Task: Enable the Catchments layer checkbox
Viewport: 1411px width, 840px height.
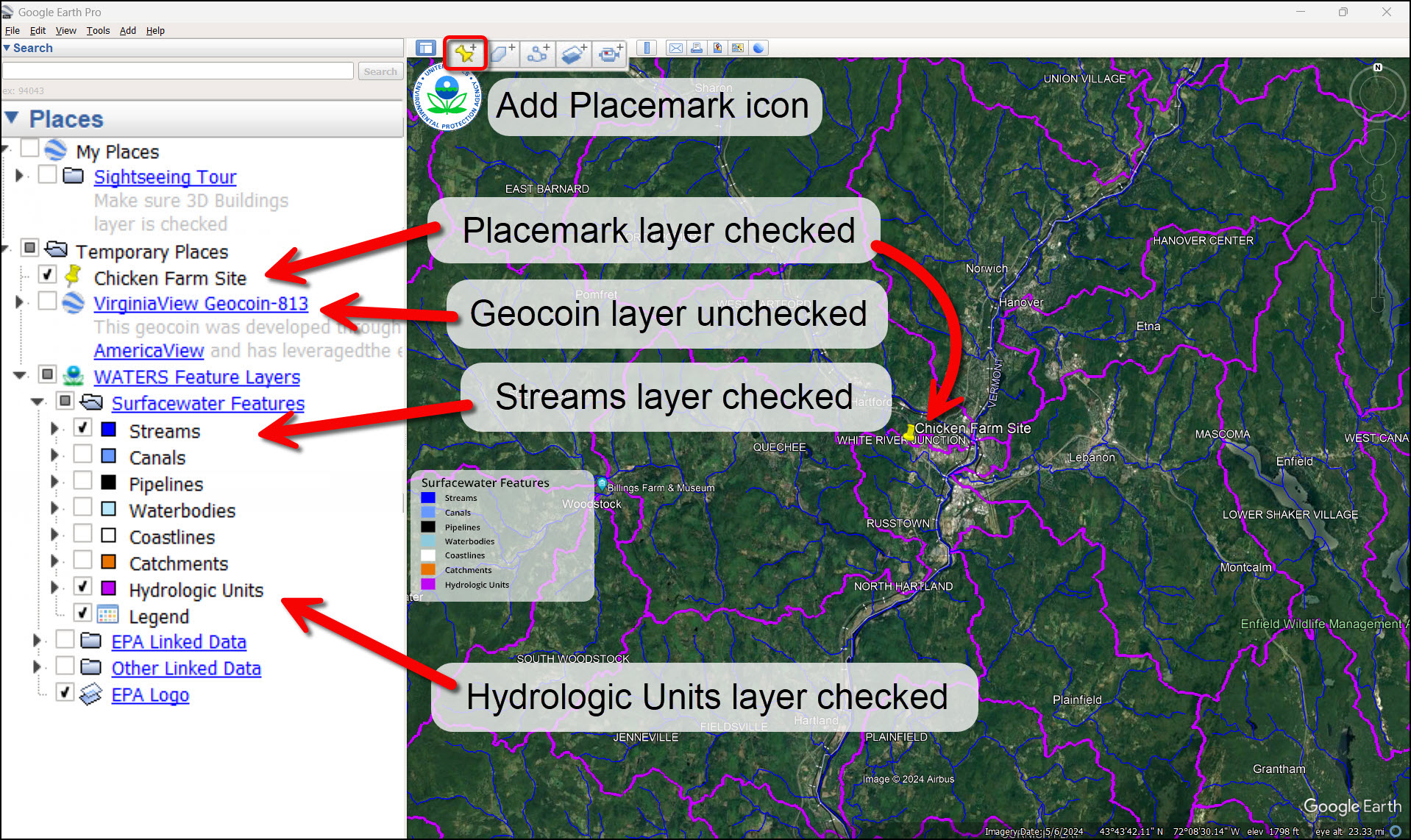Action: pos(83,560)
